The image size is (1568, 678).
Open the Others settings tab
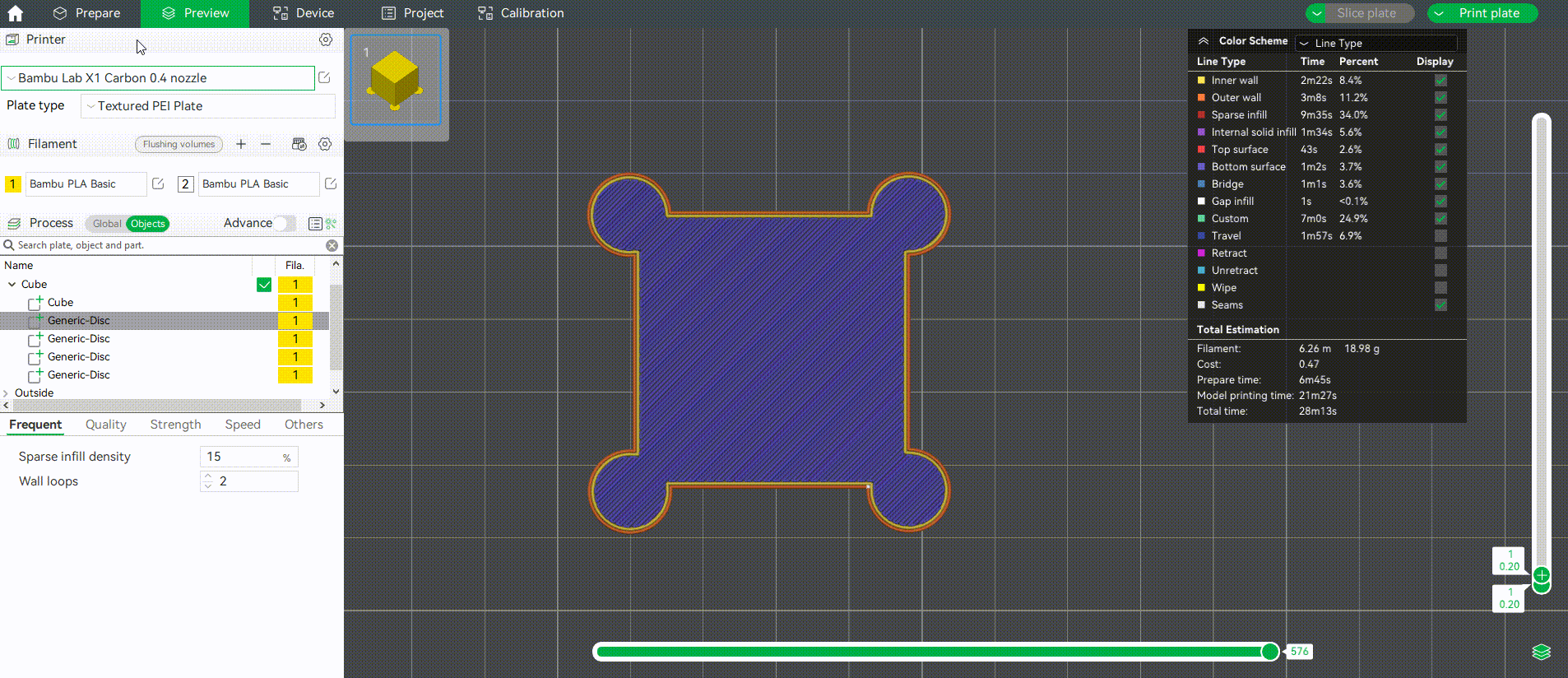tap(304, 425)
